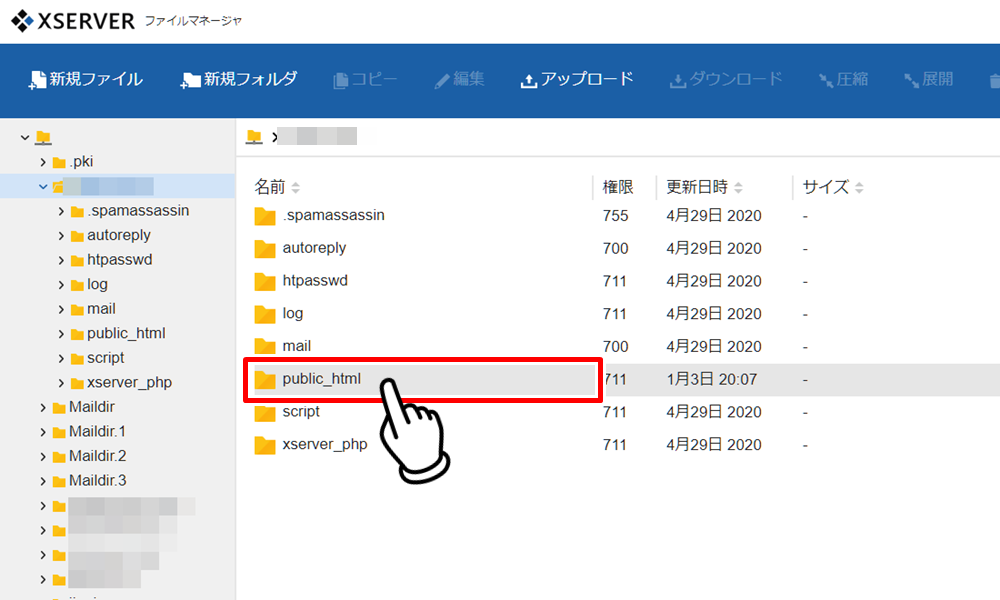Image resolution: width=1000 pixels, height=600 pixels.
Task: Select xserver_php in the folder tree
Action: [129, 383]
